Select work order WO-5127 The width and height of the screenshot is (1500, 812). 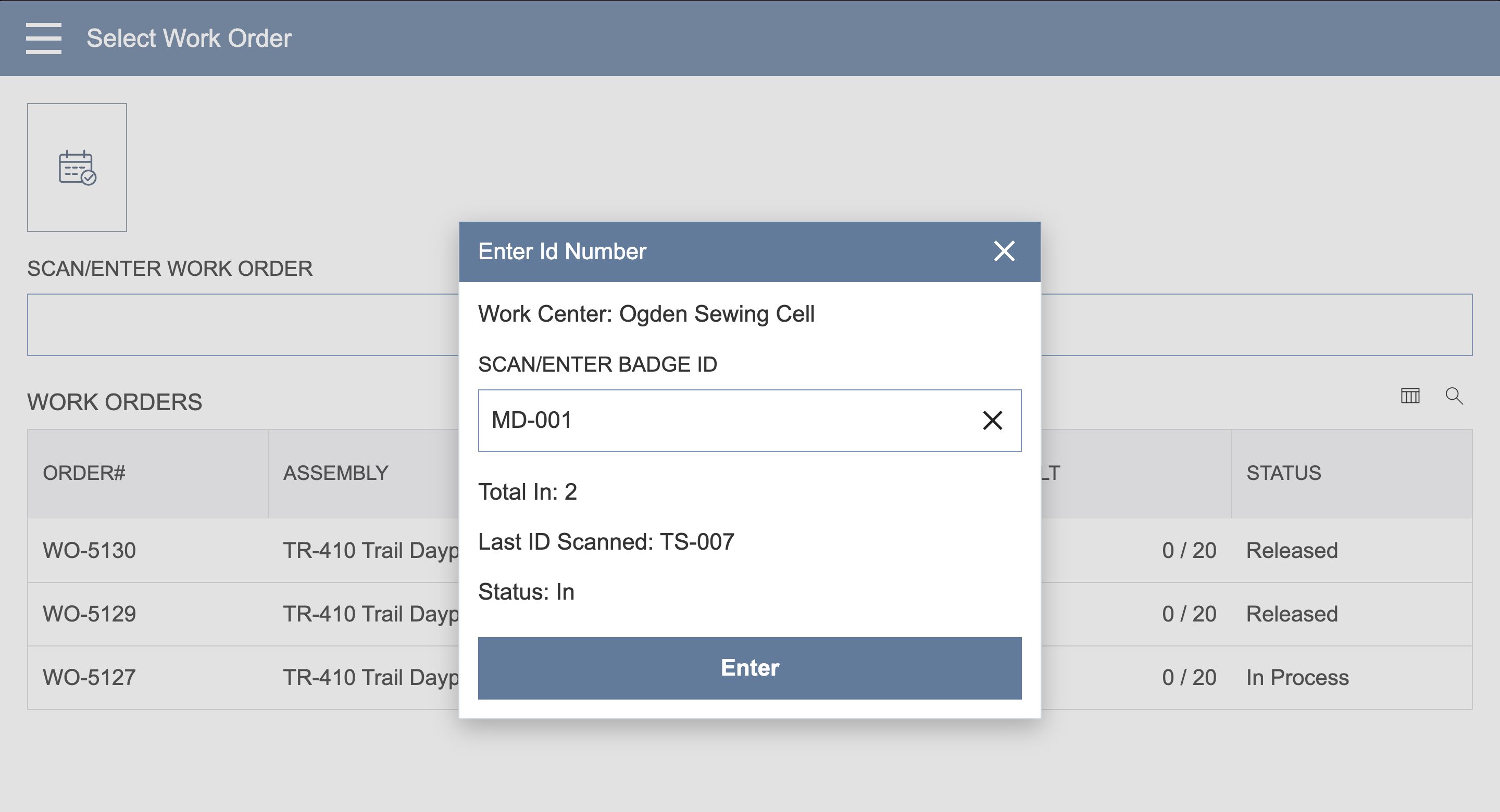click(x=89, y=677)
